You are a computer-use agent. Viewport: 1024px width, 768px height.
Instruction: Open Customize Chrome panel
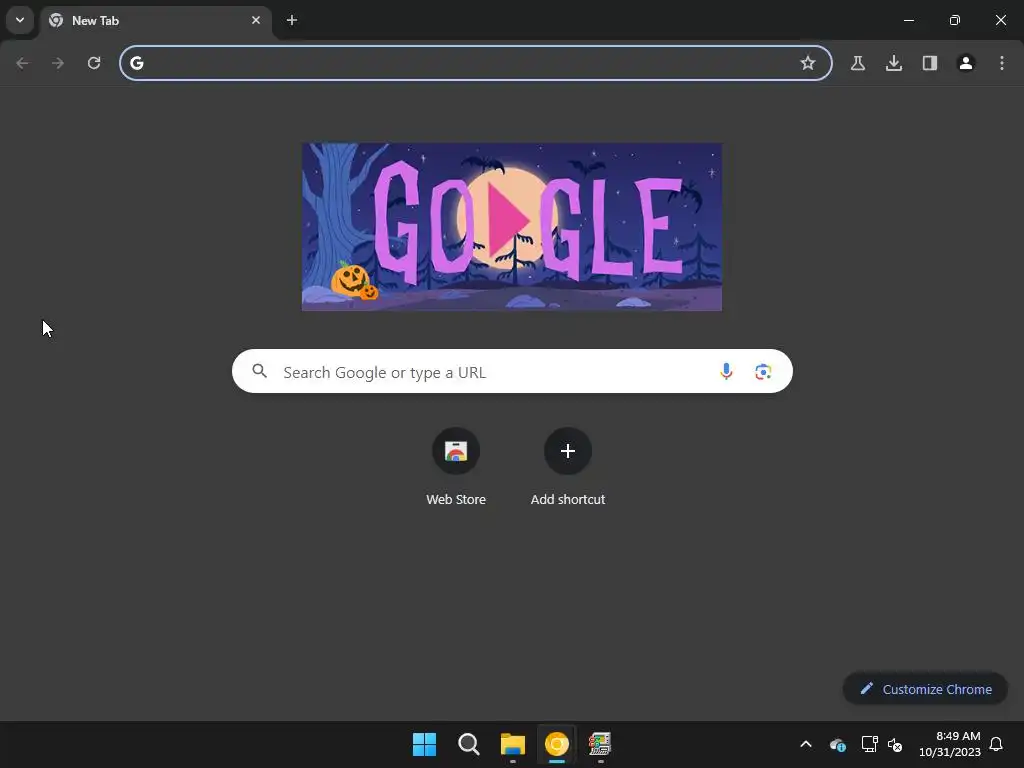pyautogui.click(x=925, y=689)
